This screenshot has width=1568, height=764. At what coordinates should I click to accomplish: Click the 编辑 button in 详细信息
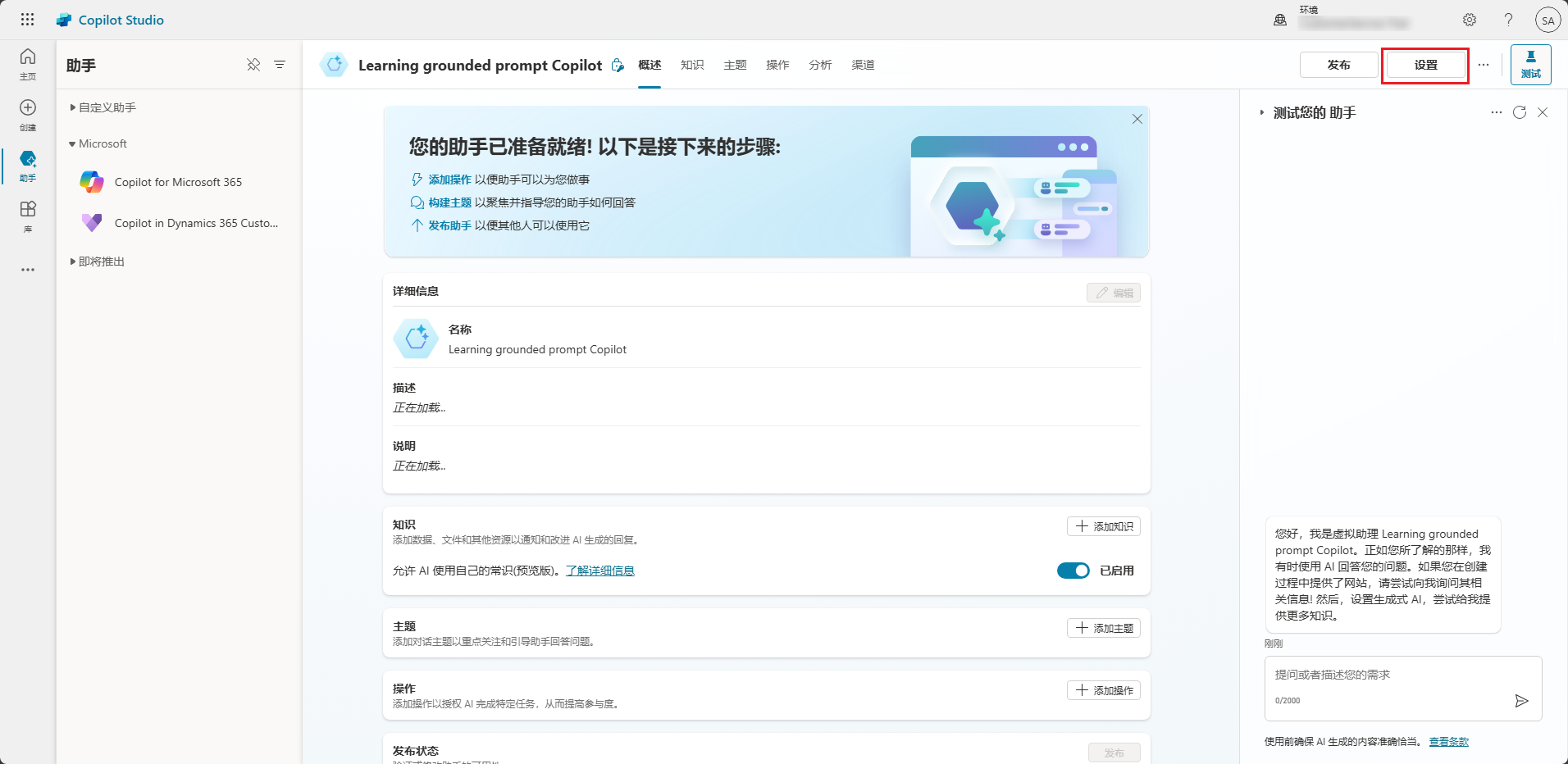click(1114, 293)
